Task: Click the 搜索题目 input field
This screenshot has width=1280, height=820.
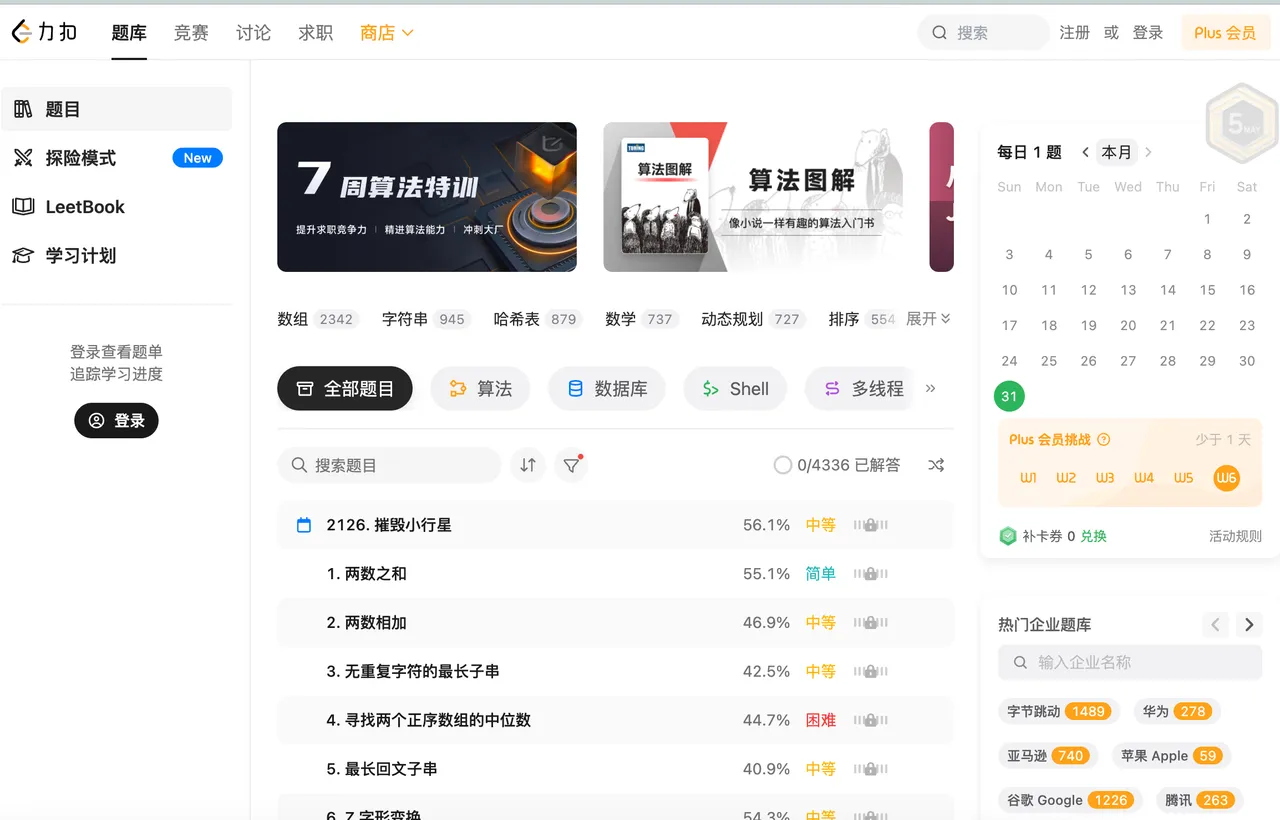Action: tap(389, 465)
